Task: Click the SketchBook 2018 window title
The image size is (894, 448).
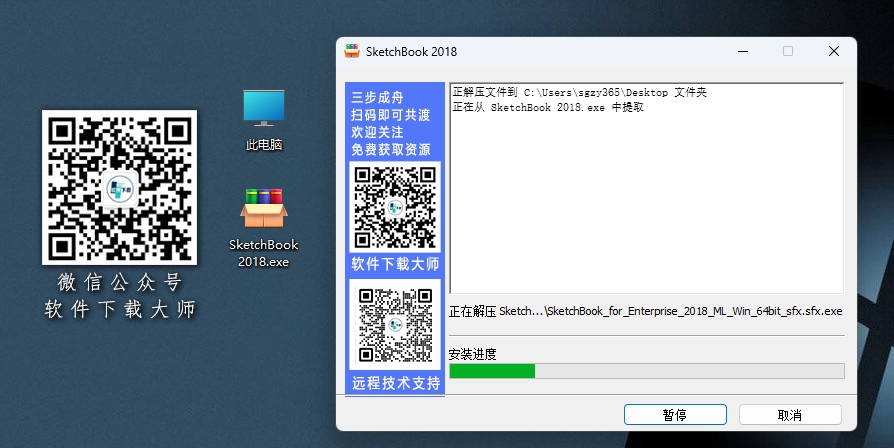Action: click(x=411, y=51)
